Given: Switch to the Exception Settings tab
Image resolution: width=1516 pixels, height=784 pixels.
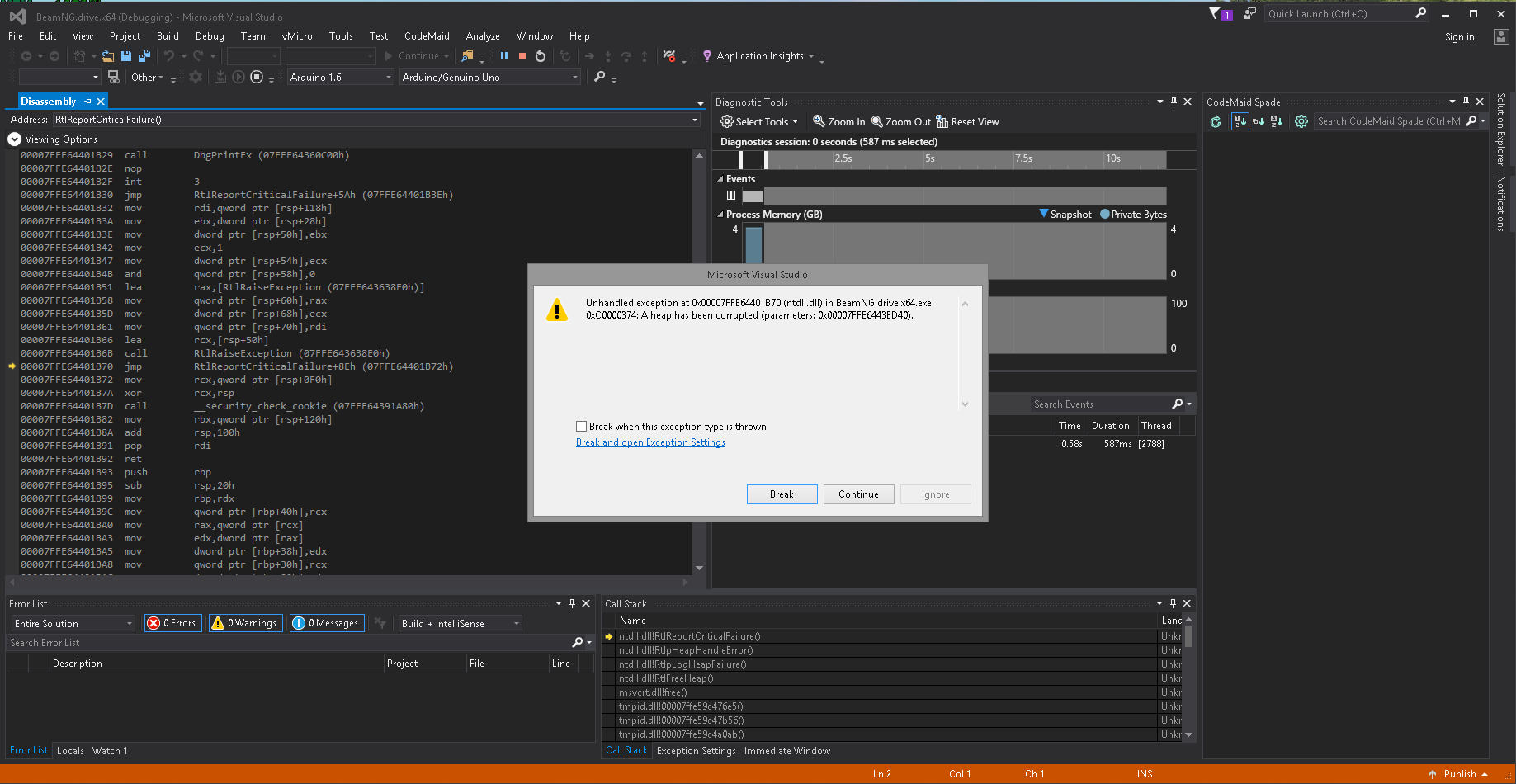Looking at the screenshot, I should click(x=696, y=751).
